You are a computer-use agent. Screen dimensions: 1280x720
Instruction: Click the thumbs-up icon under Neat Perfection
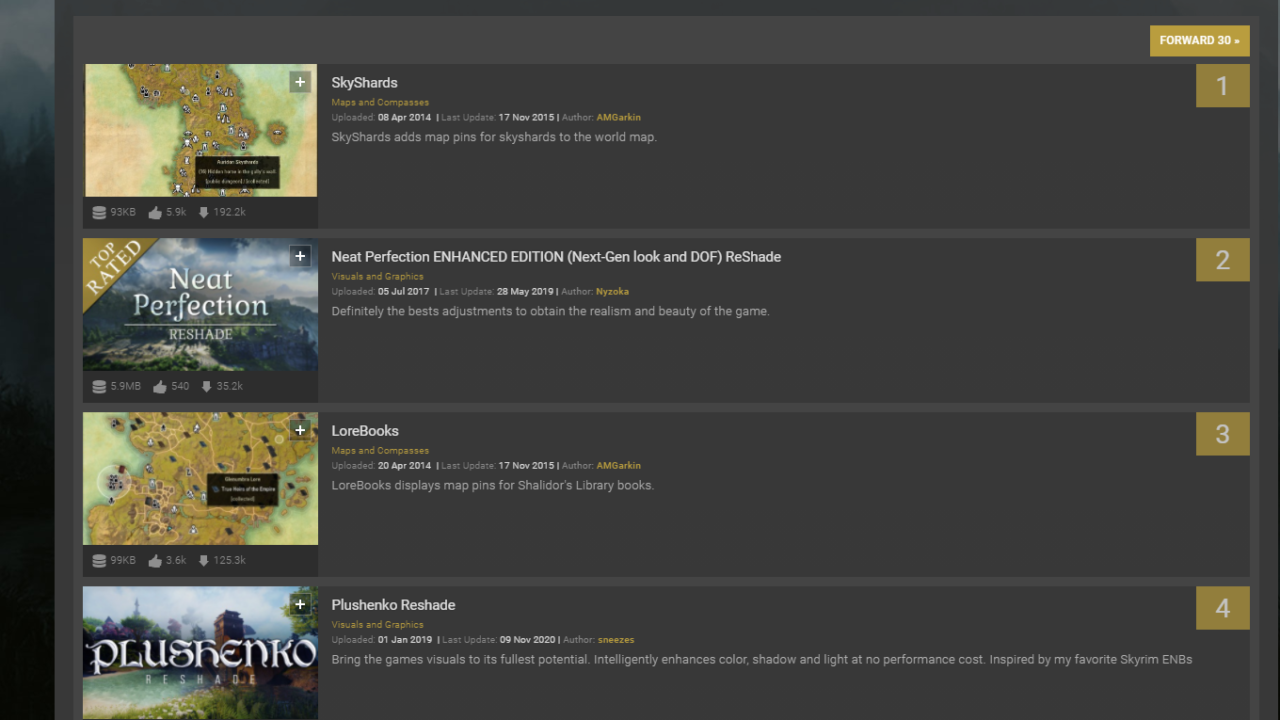(160, 386)
